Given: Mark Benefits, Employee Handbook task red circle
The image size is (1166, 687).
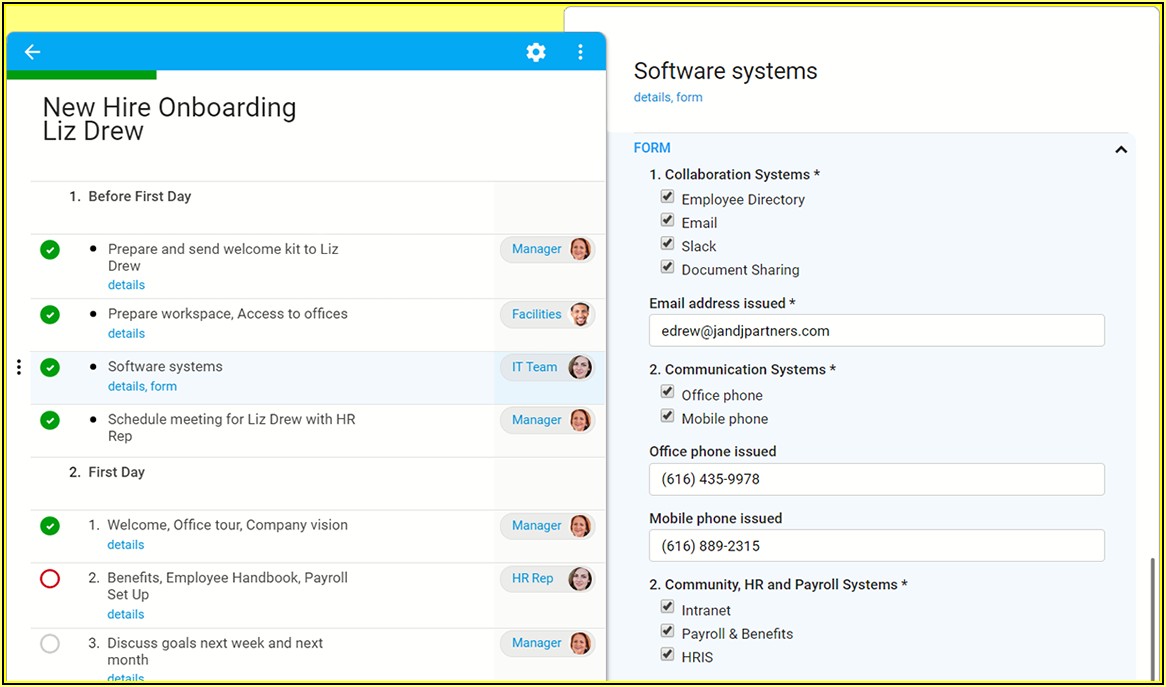Looking at the screenshot, I should click(50, 579).
